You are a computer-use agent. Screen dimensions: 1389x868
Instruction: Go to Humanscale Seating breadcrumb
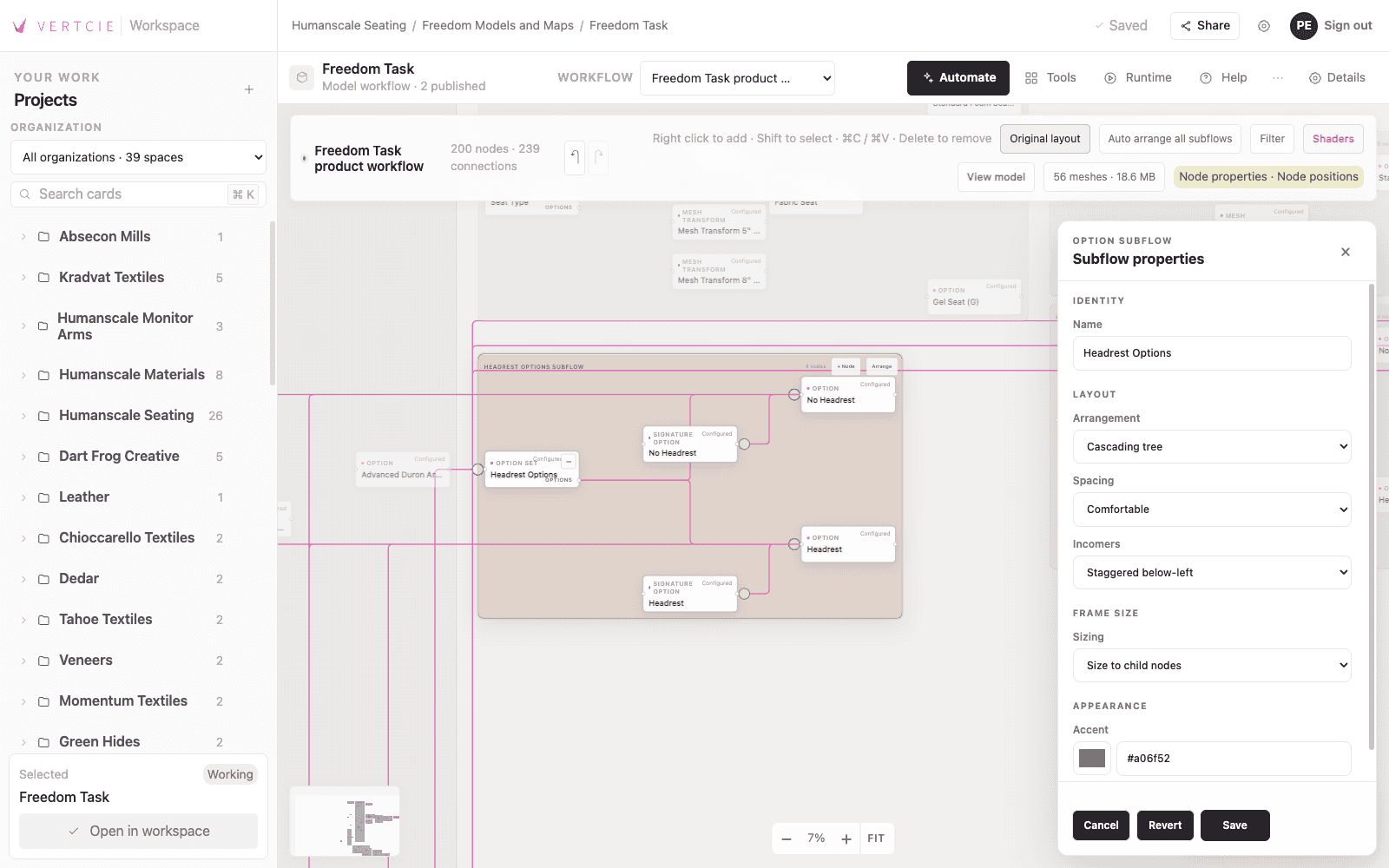(x=349, y=26)
